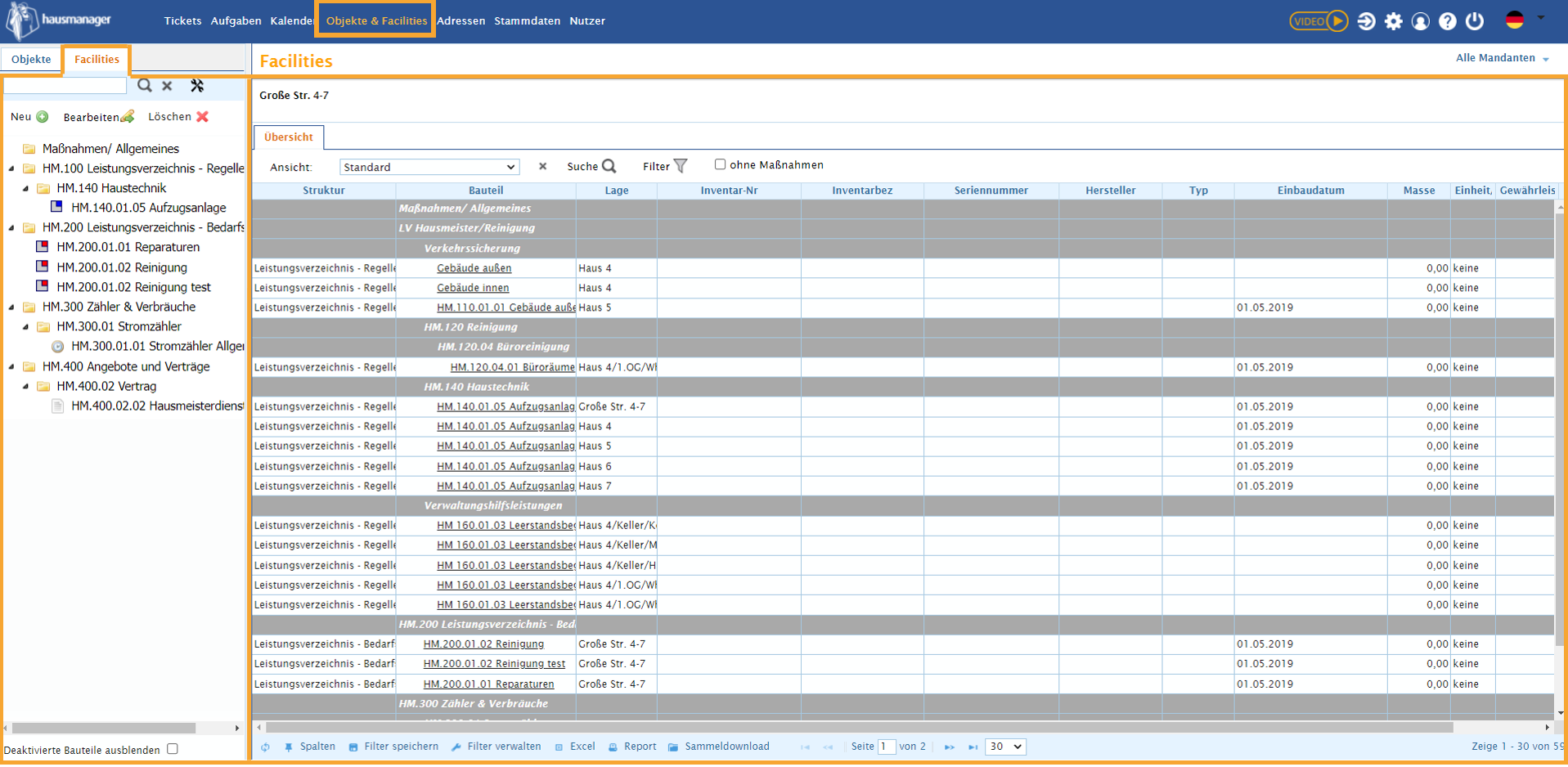Collapse HM.200 Leistungsverzeichnis tree node
The image size is (1568, 767).
pyautogui.click(x=11, y=227)
